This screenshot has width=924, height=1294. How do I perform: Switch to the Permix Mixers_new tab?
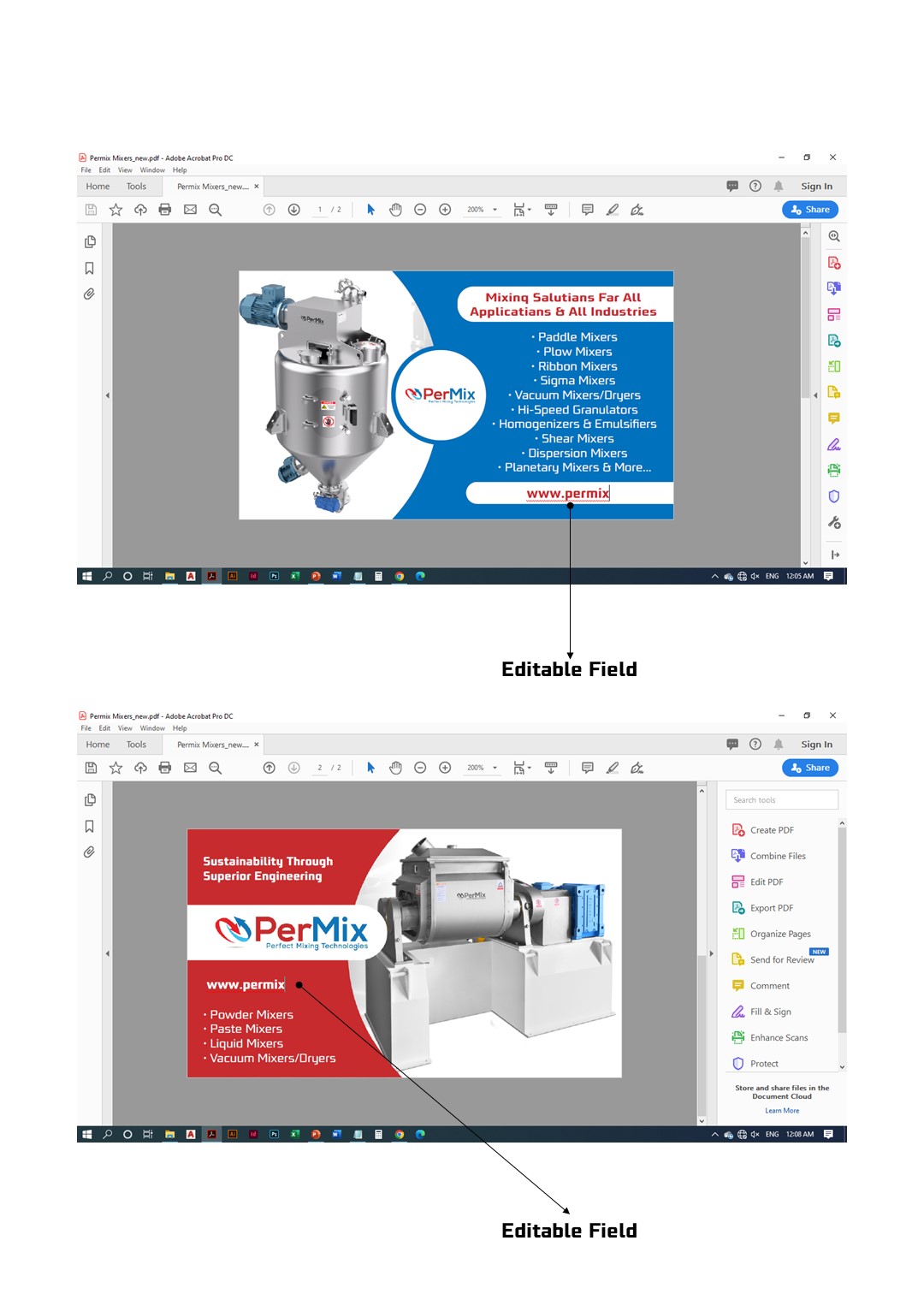tap(212, 744)
